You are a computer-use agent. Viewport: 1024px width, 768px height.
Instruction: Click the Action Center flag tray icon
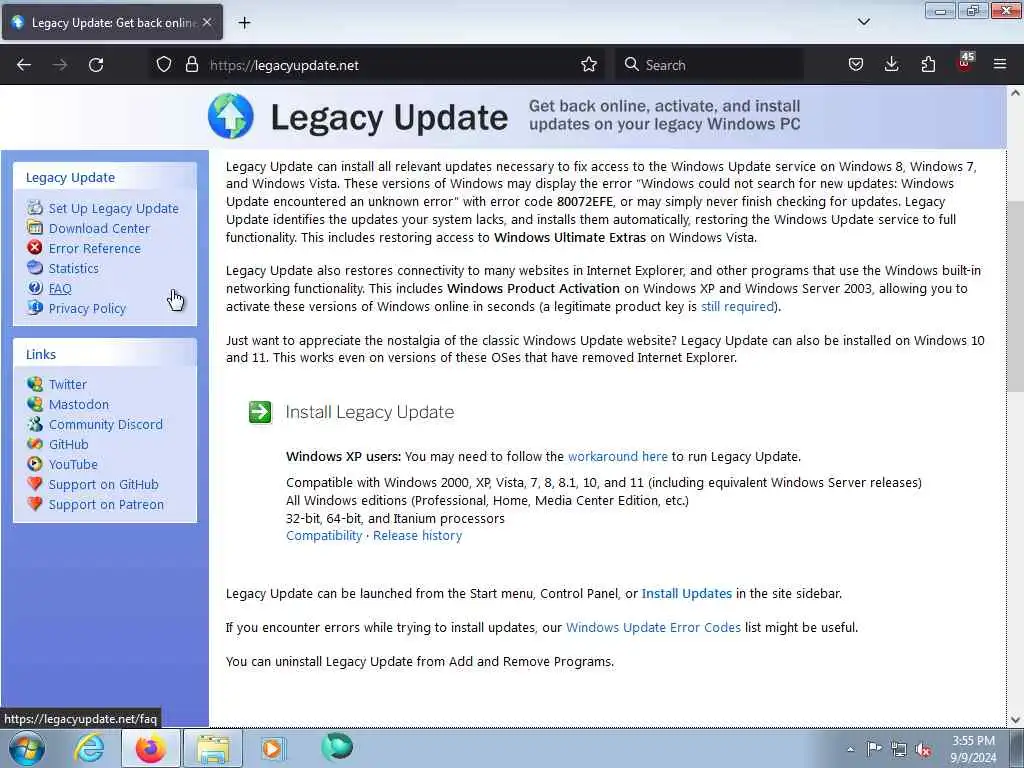pos(874,749)
